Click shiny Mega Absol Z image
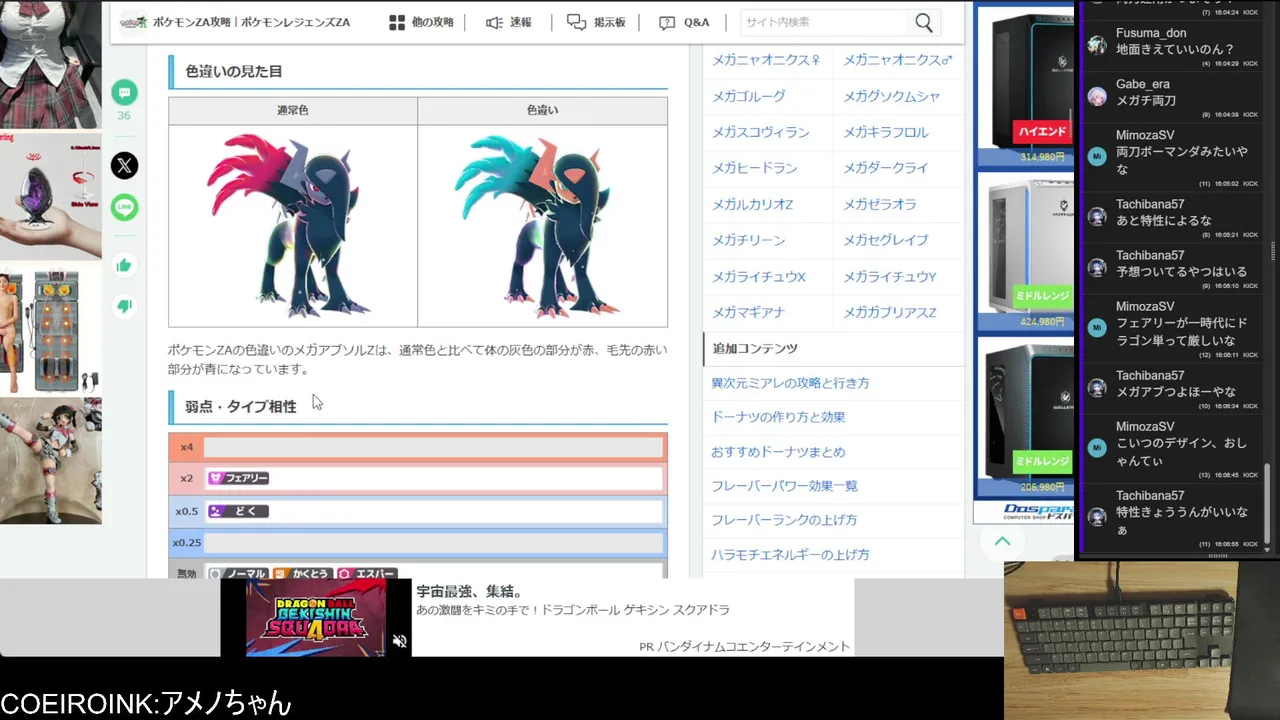The image size is (1280, 720). pyautogui.click(x=541, y=225)
